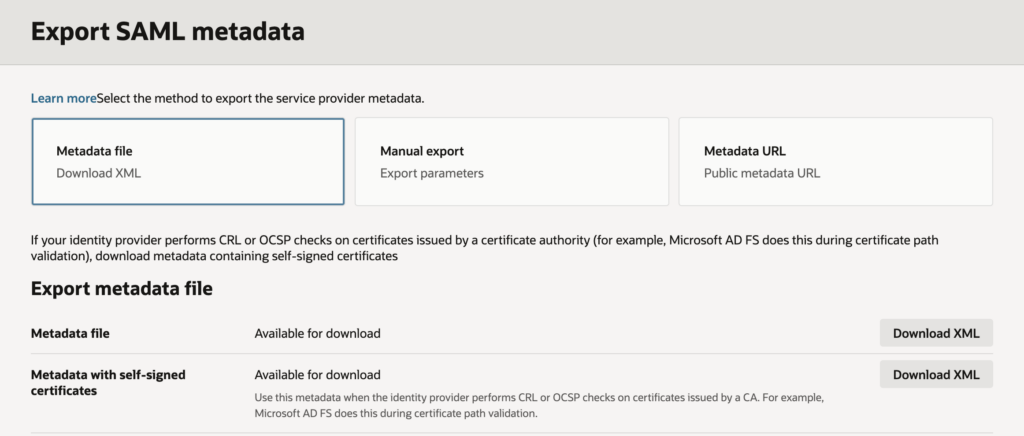Screen dimensions: 1024x436
Task: Download XML for the Metadata file row
Action: [x=935, y=333]
